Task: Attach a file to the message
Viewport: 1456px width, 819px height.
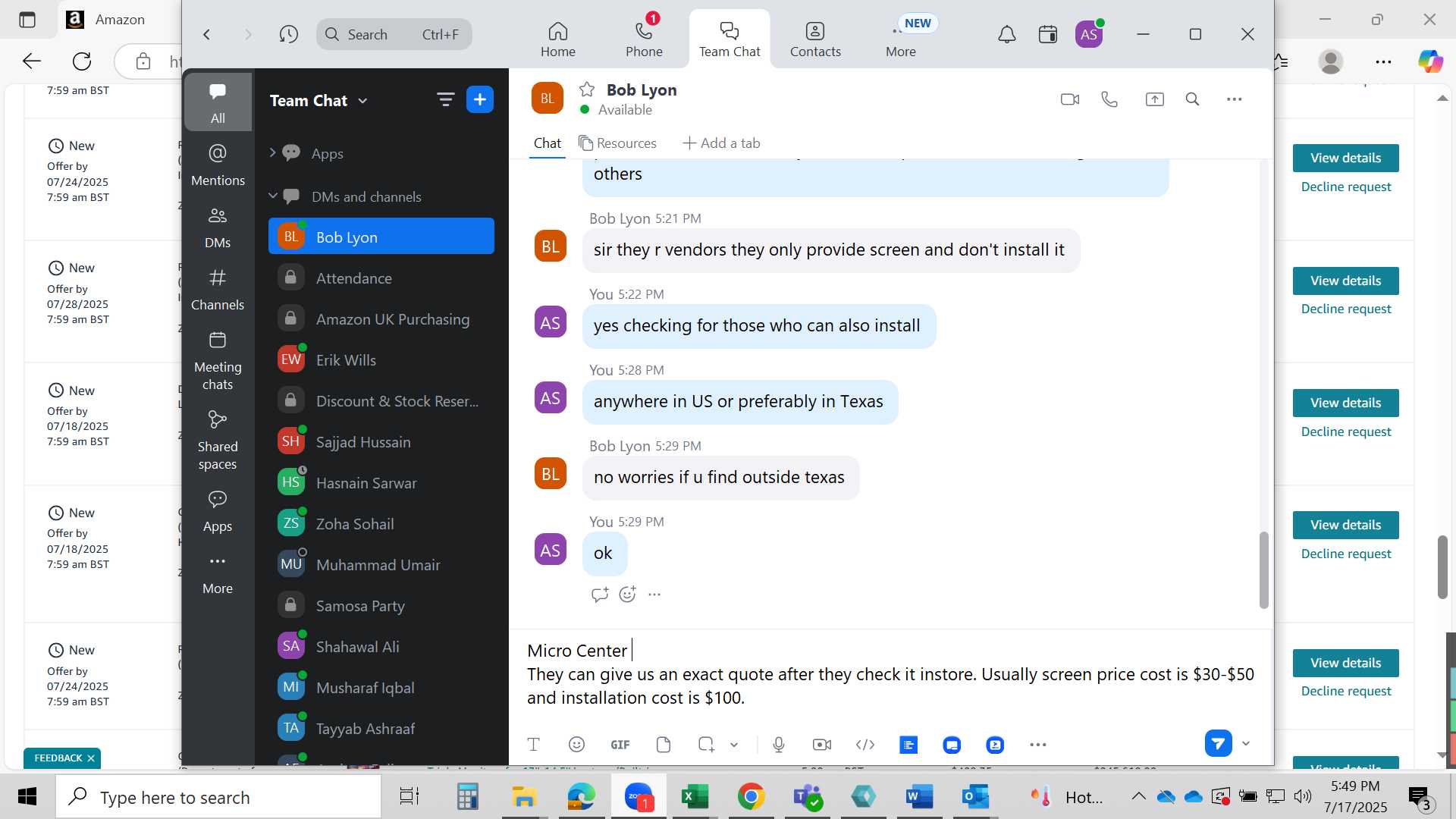Action: (x=664, y=745)
